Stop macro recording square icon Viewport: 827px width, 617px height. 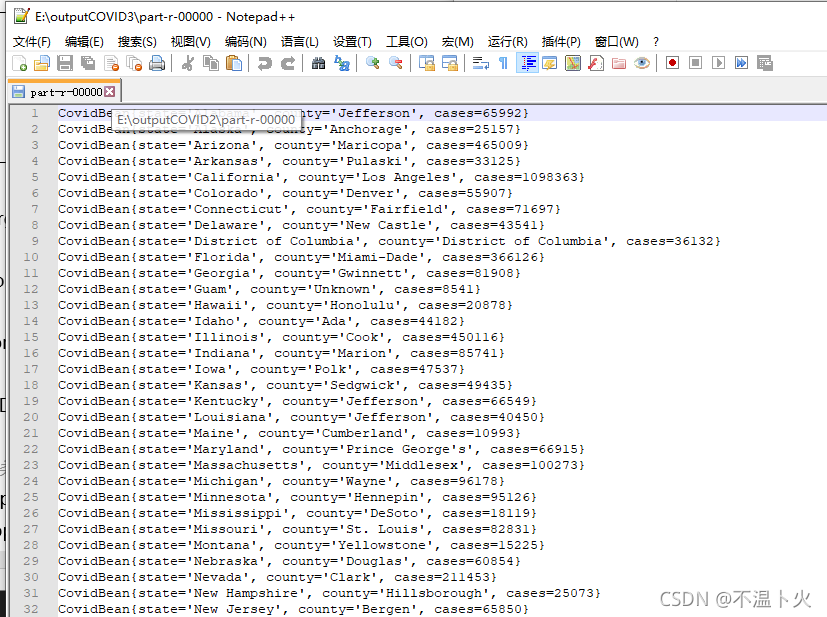point(696,63)
